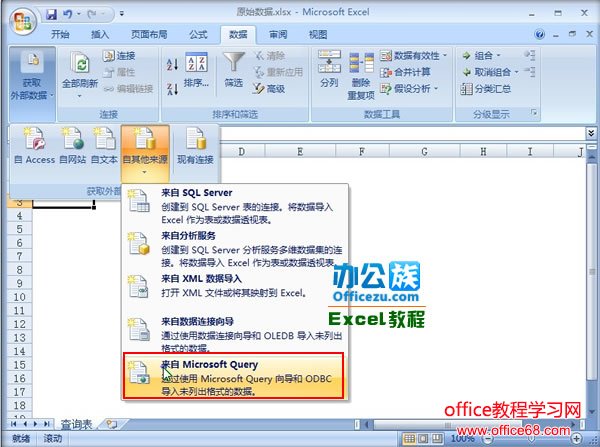The height and width of the screenshot is (447, 600).
Task: Select row 10 header
Action: (20, 297)
